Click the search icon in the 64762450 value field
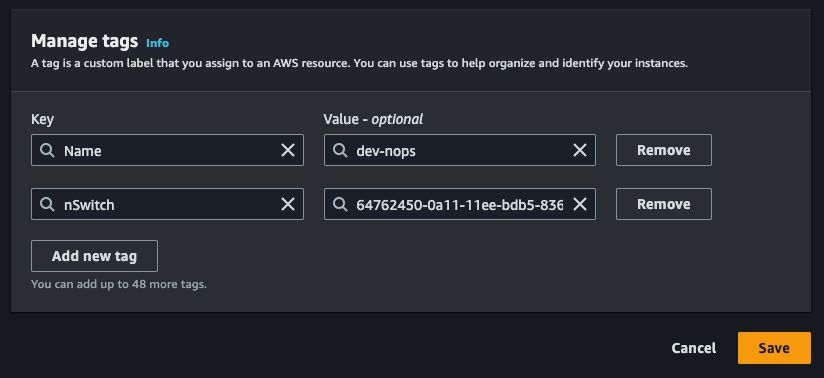This screenshot has height=378, width=824. (340, 204)
